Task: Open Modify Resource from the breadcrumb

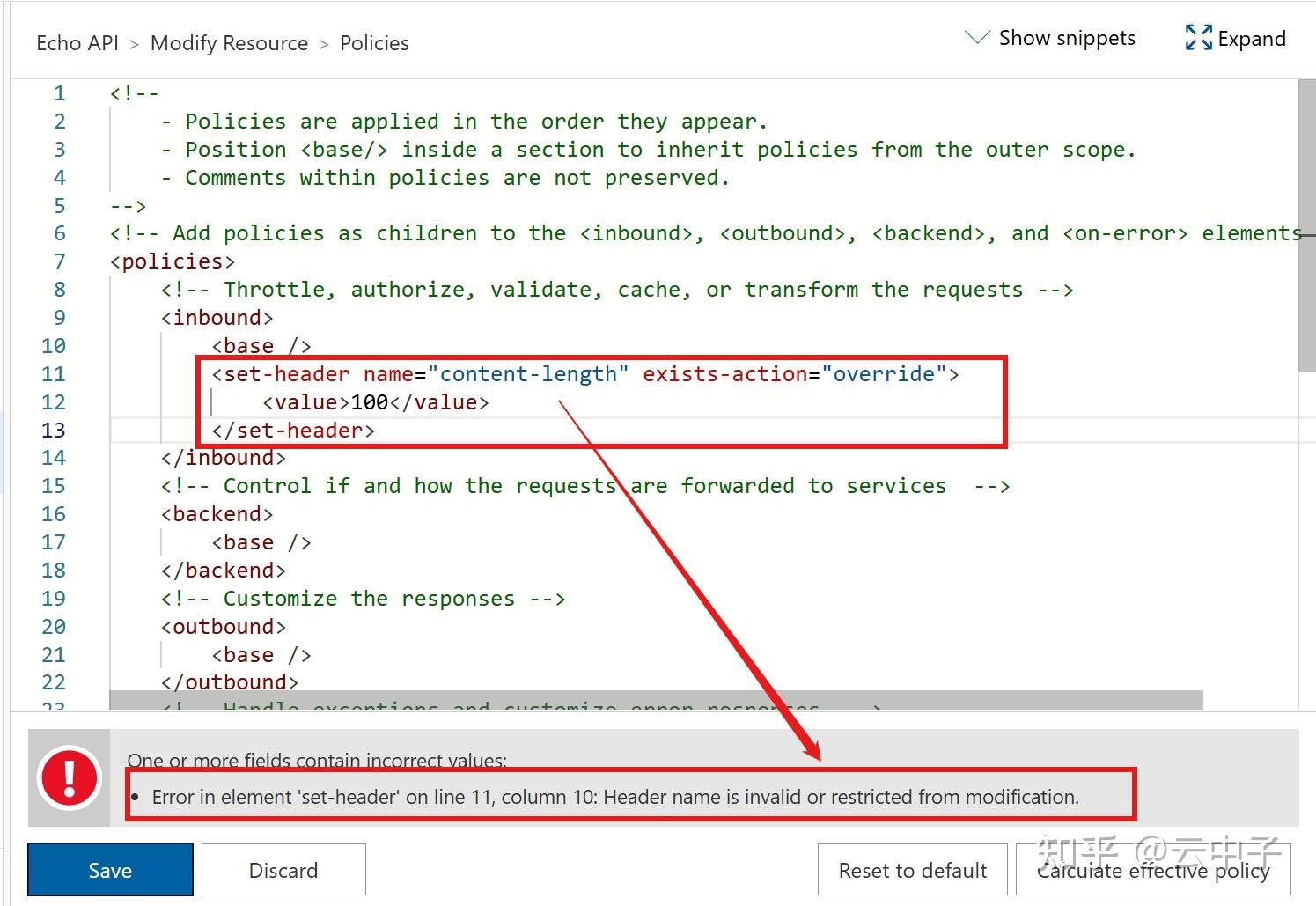Action: click(x=229, y=42)
